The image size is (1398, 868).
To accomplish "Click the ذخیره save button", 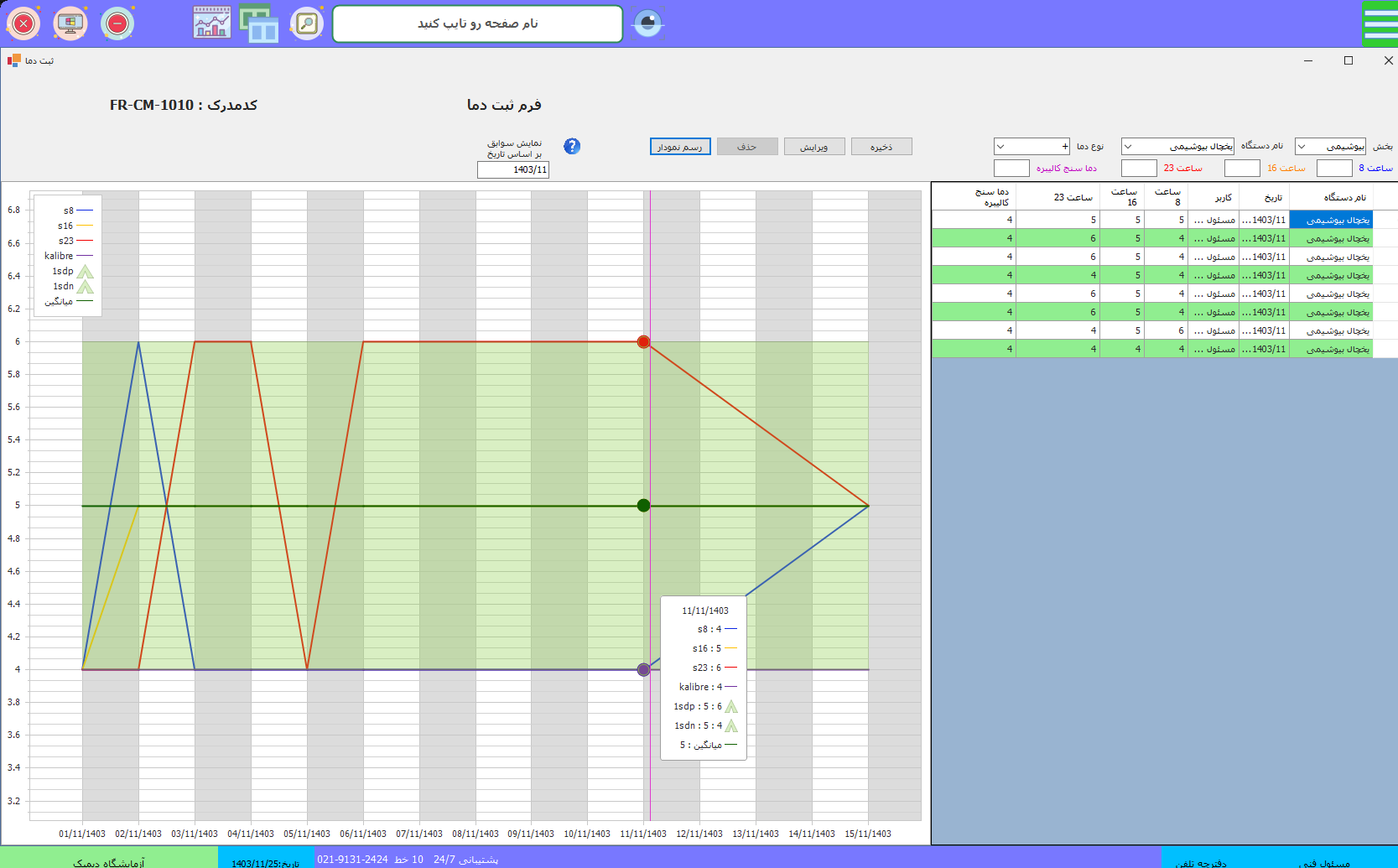I will [x=881, y=147].
